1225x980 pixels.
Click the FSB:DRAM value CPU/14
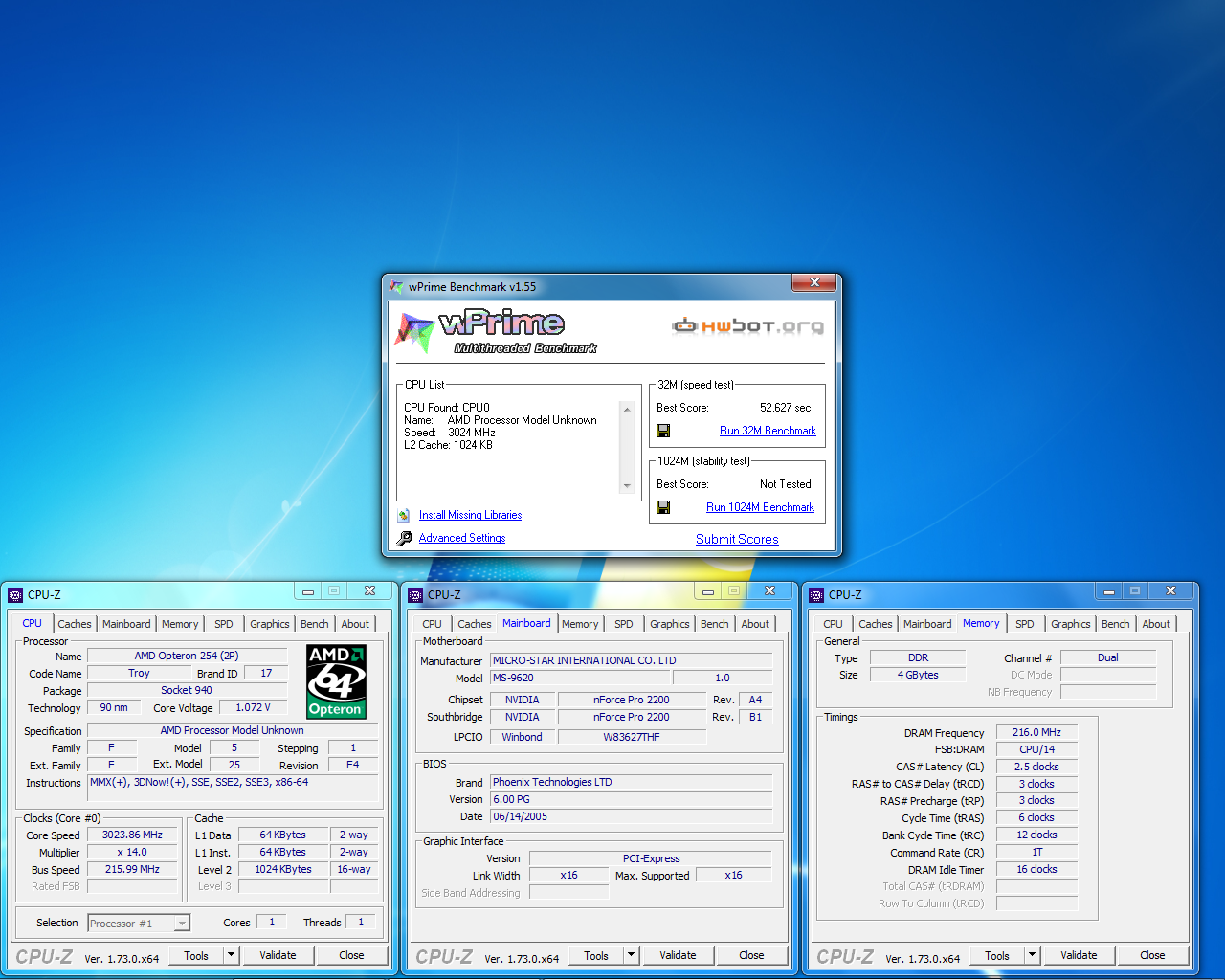[x=1036, y=749]
